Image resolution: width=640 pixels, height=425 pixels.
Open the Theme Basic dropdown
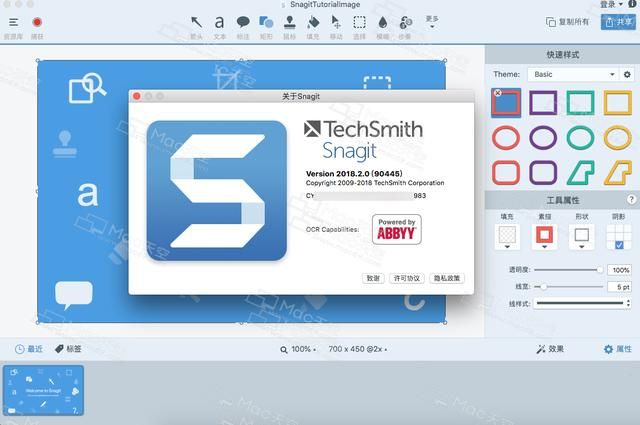coord(574,74)
